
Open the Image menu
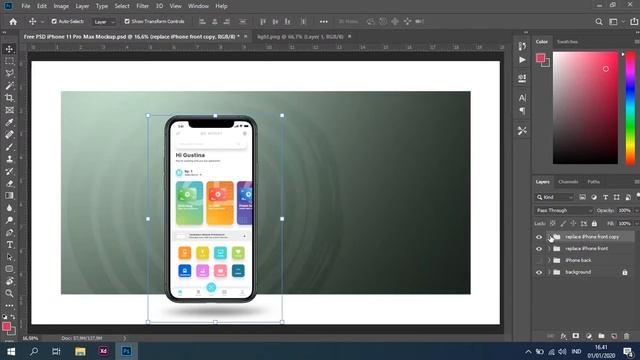[x=61, y=6]
